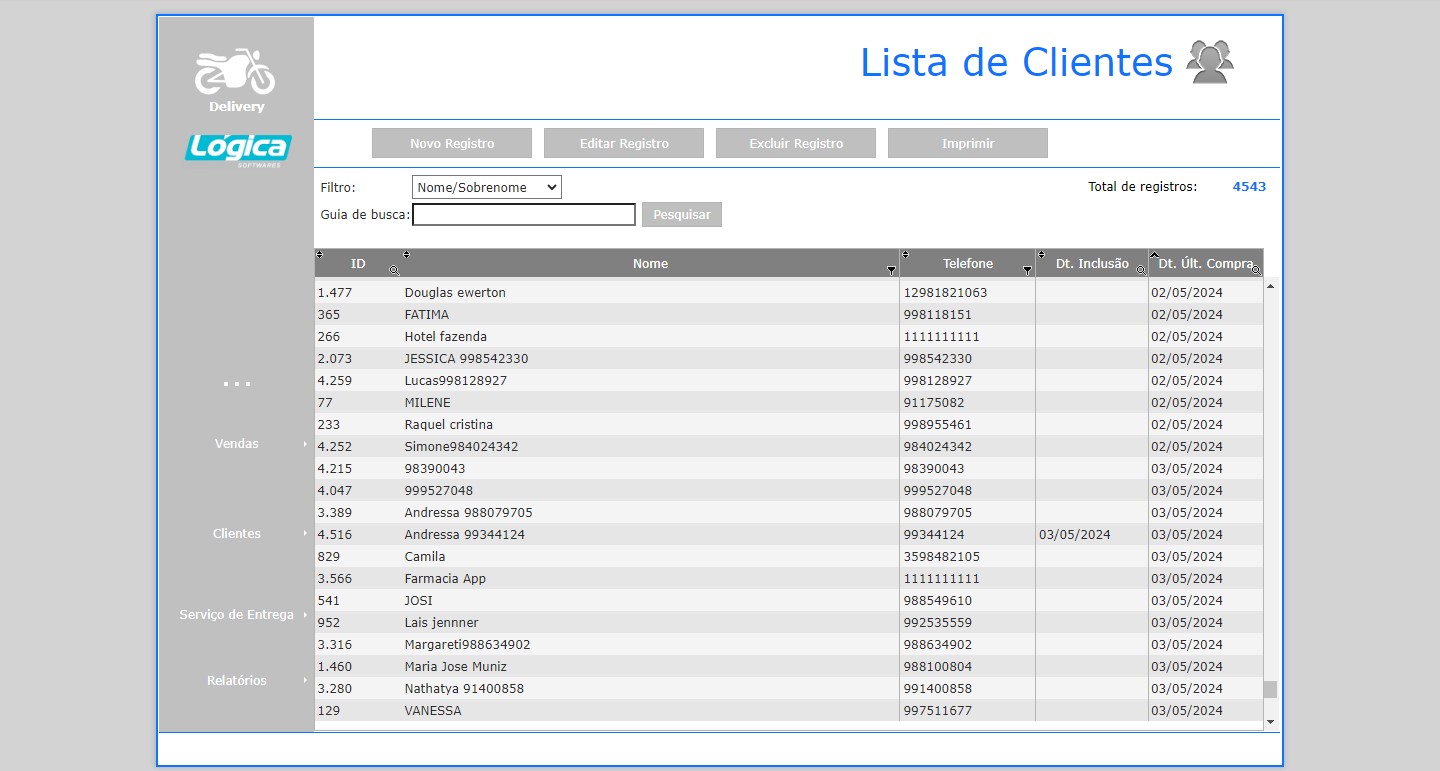Open the Nome column filter dropdown arrow
The height and width of the screenshot is (771, 1440).
point(891,271)
